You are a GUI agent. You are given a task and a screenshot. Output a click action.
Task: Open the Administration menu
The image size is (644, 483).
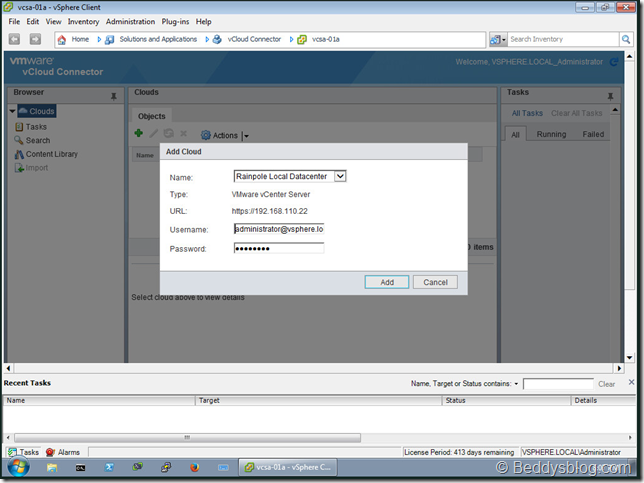click(130, 21)
